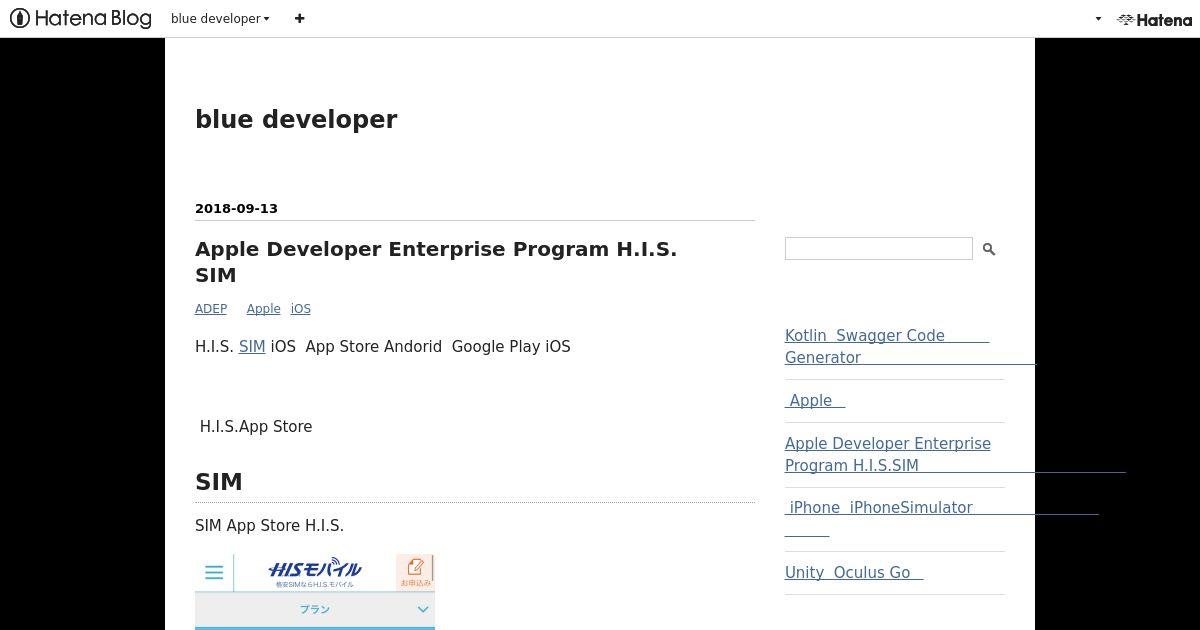
Task: Open the Apple Developer Enterprise Program article title
Action: coord(436,261)
